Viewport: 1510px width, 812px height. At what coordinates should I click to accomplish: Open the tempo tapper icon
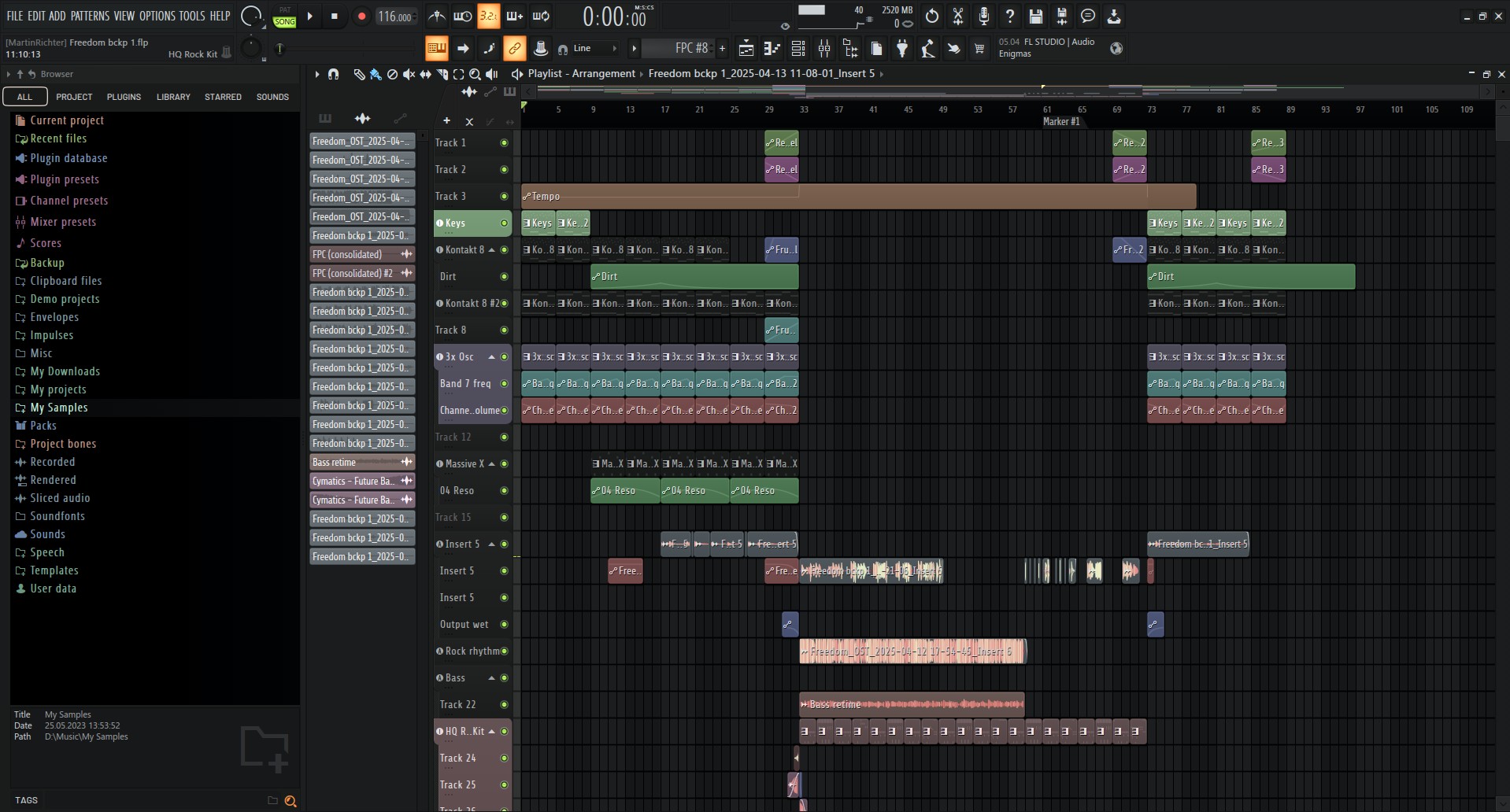(x=927, y=49)
